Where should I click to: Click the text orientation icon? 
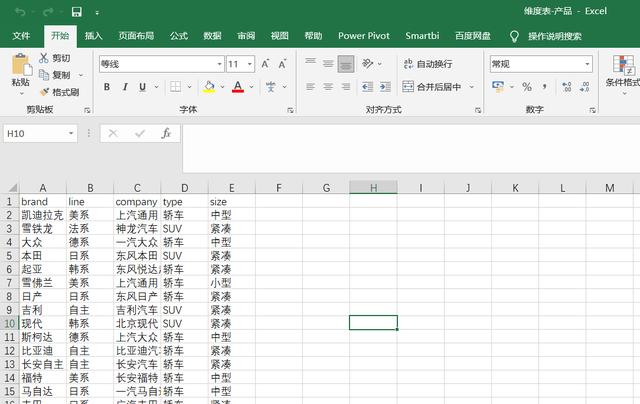pos(367,63)
